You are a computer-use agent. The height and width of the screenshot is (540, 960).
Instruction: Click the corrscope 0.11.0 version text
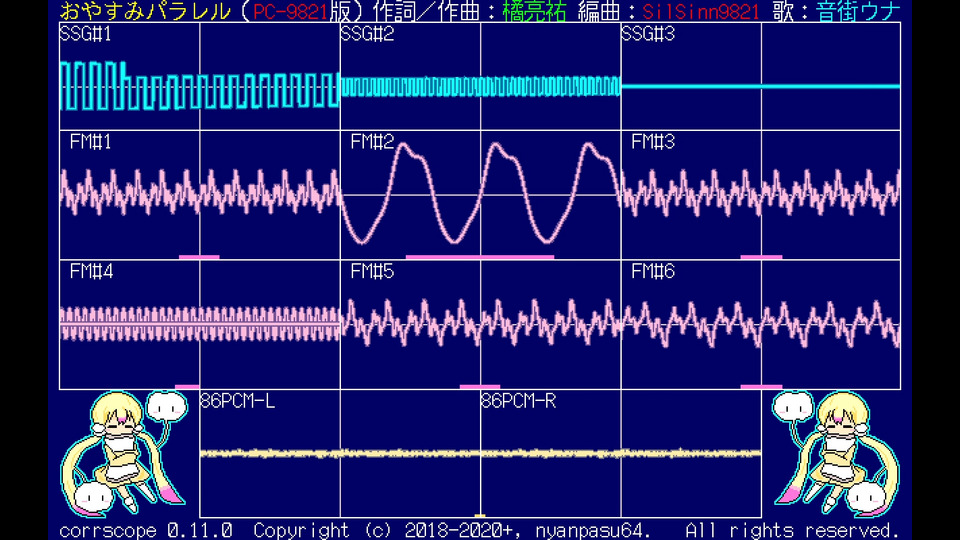(146, 530)
